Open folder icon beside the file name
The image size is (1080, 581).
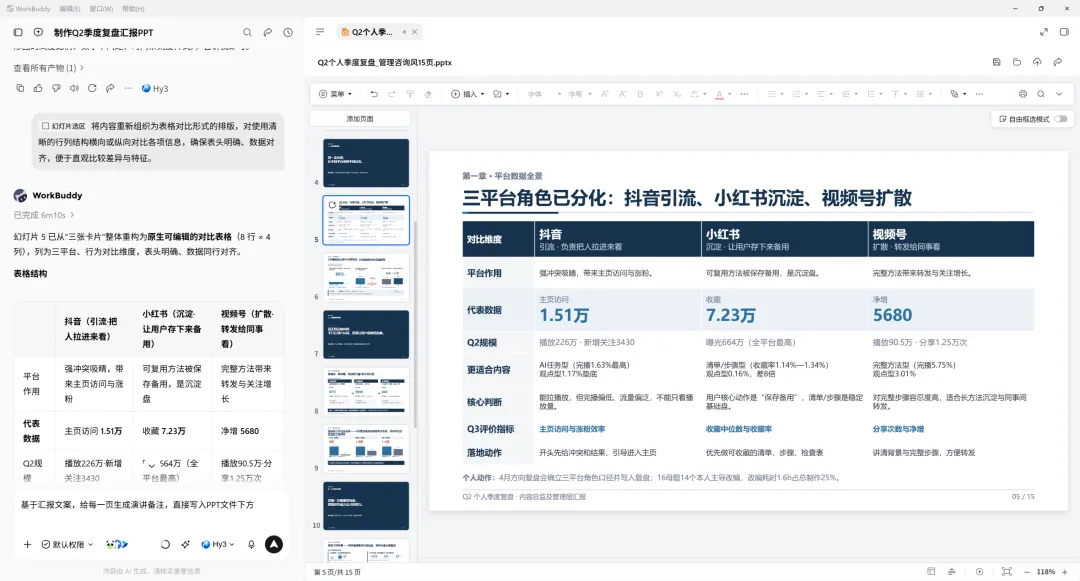[x=1017, y=62]
